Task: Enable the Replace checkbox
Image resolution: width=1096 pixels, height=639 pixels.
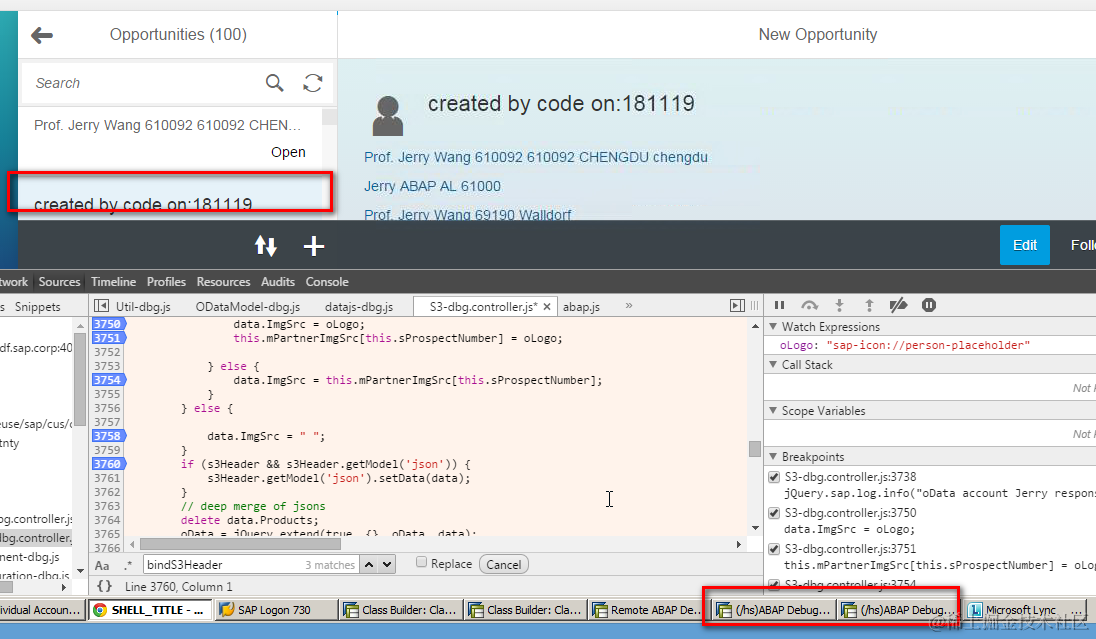Action: click(421, 562)
